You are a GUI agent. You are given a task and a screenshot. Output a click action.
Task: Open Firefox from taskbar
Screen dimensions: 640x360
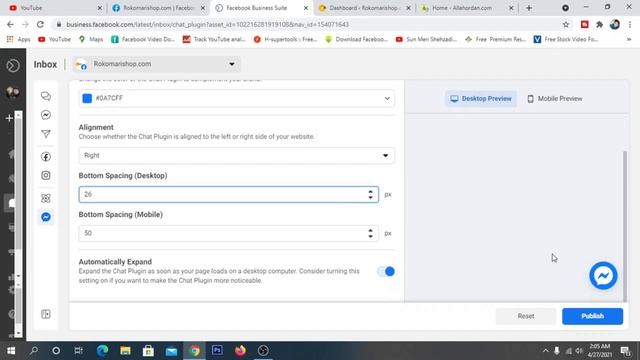(240, 351)
